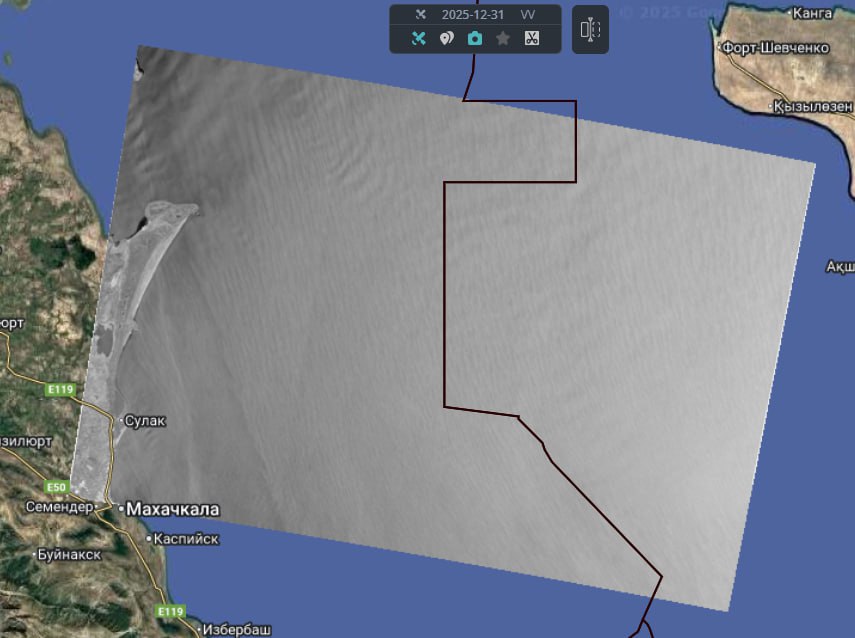The width and height of the screenshot is (855, 638).
Task: Click the Форт-Шевченко place label
Action: click(773, 48)
